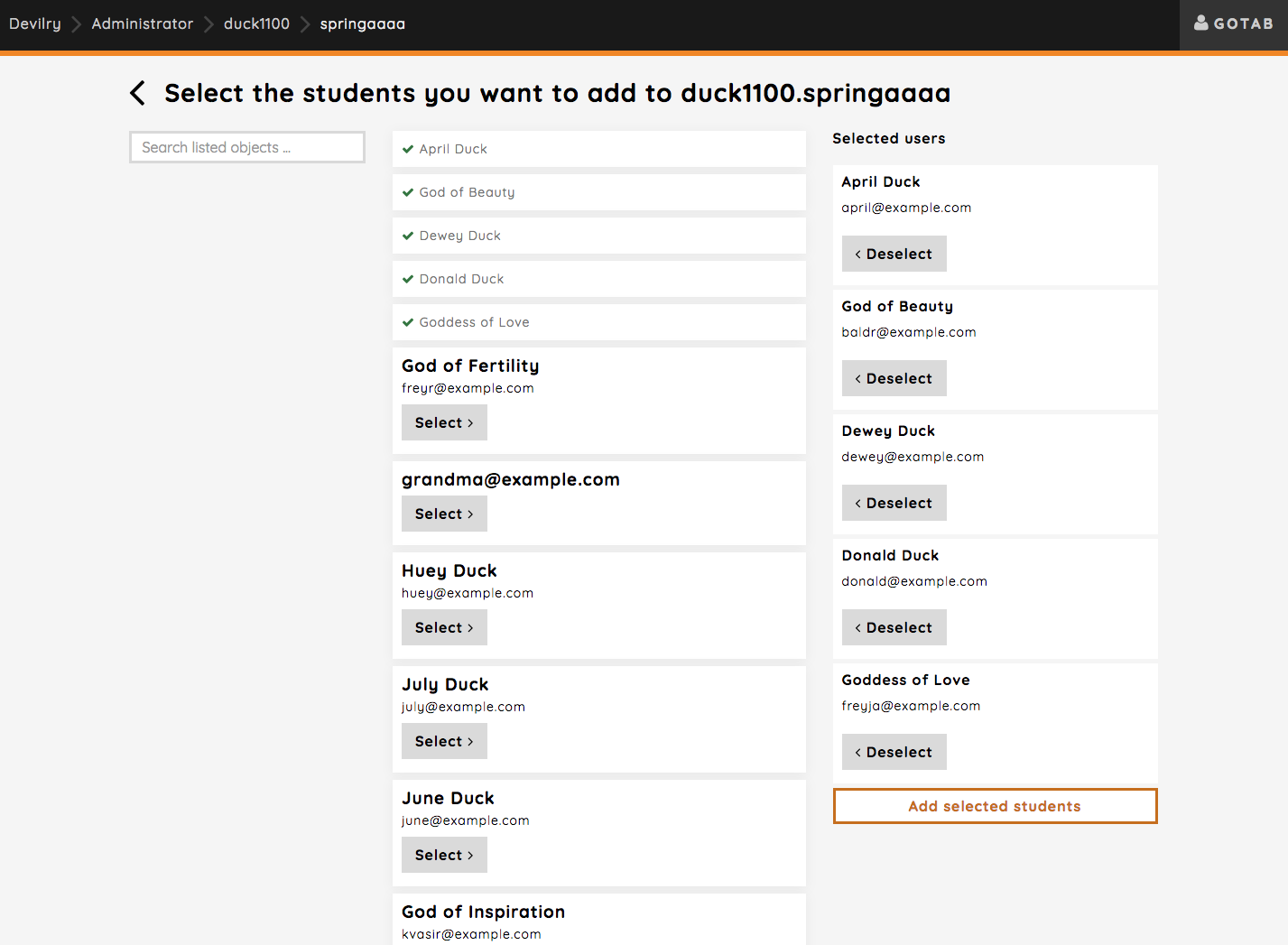Select July Duck student

(x=444, y=741)
